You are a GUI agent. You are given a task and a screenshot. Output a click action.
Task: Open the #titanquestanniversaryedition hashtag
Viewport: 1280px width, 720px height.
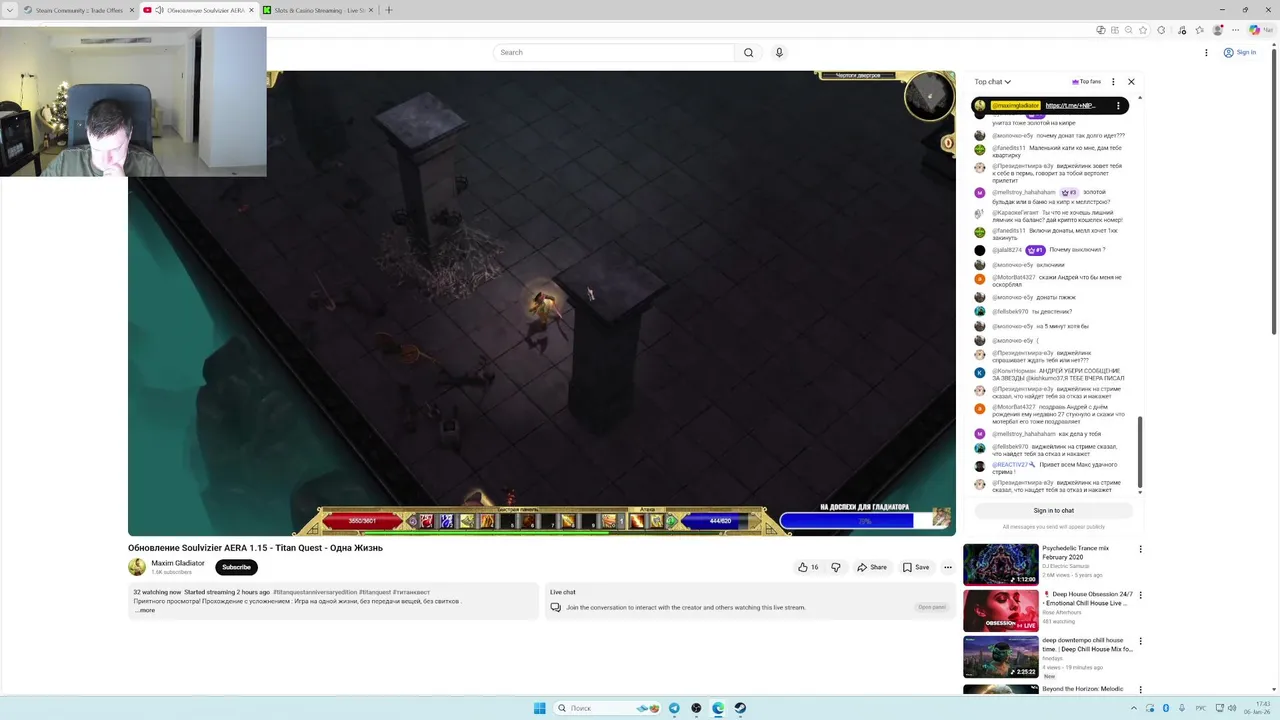pos(315,592)
